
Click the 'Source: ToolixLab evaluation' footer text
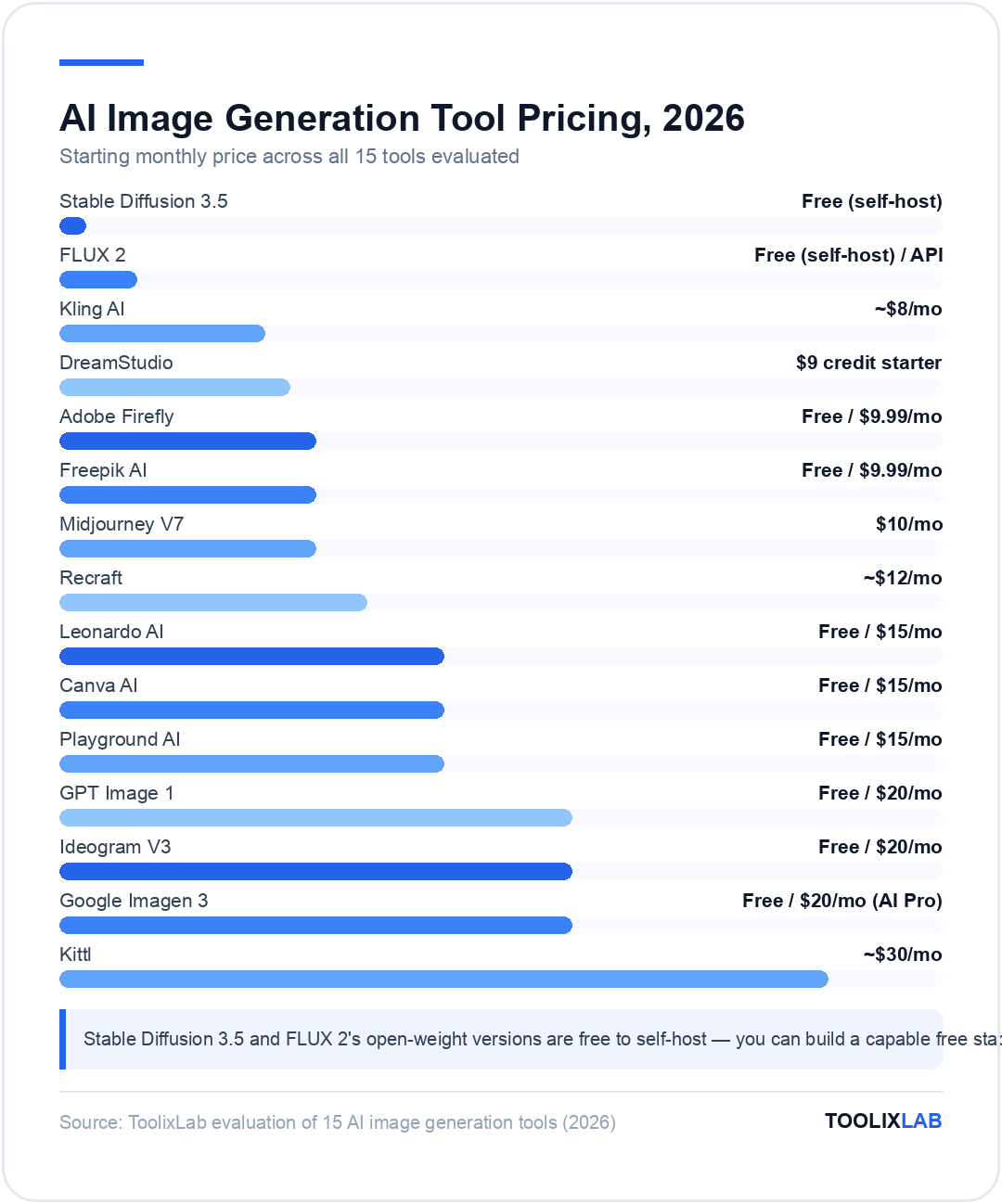click(338, 1122)
